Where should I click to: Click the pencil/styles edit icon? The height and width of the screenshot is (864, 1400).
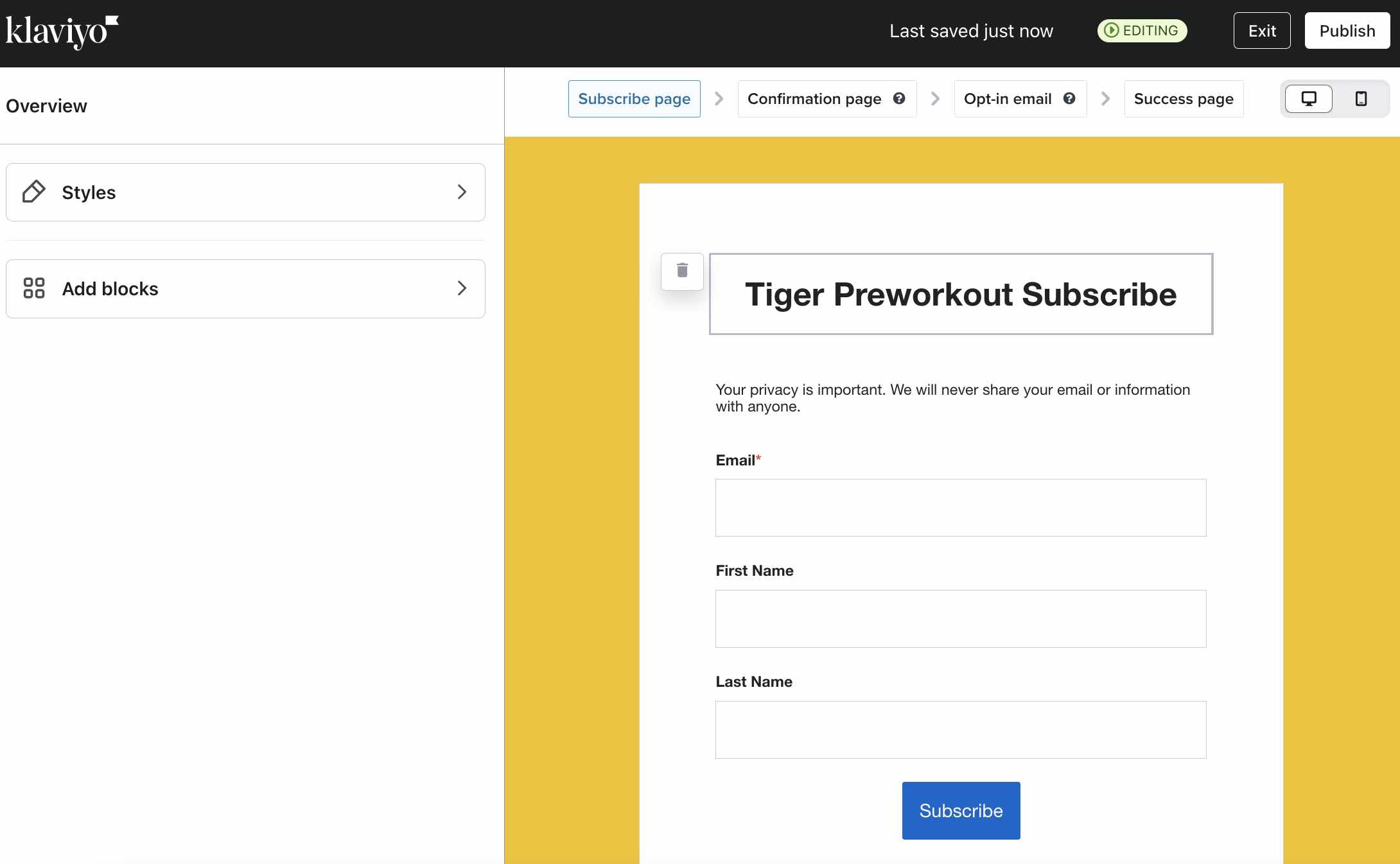coord(33,192)
